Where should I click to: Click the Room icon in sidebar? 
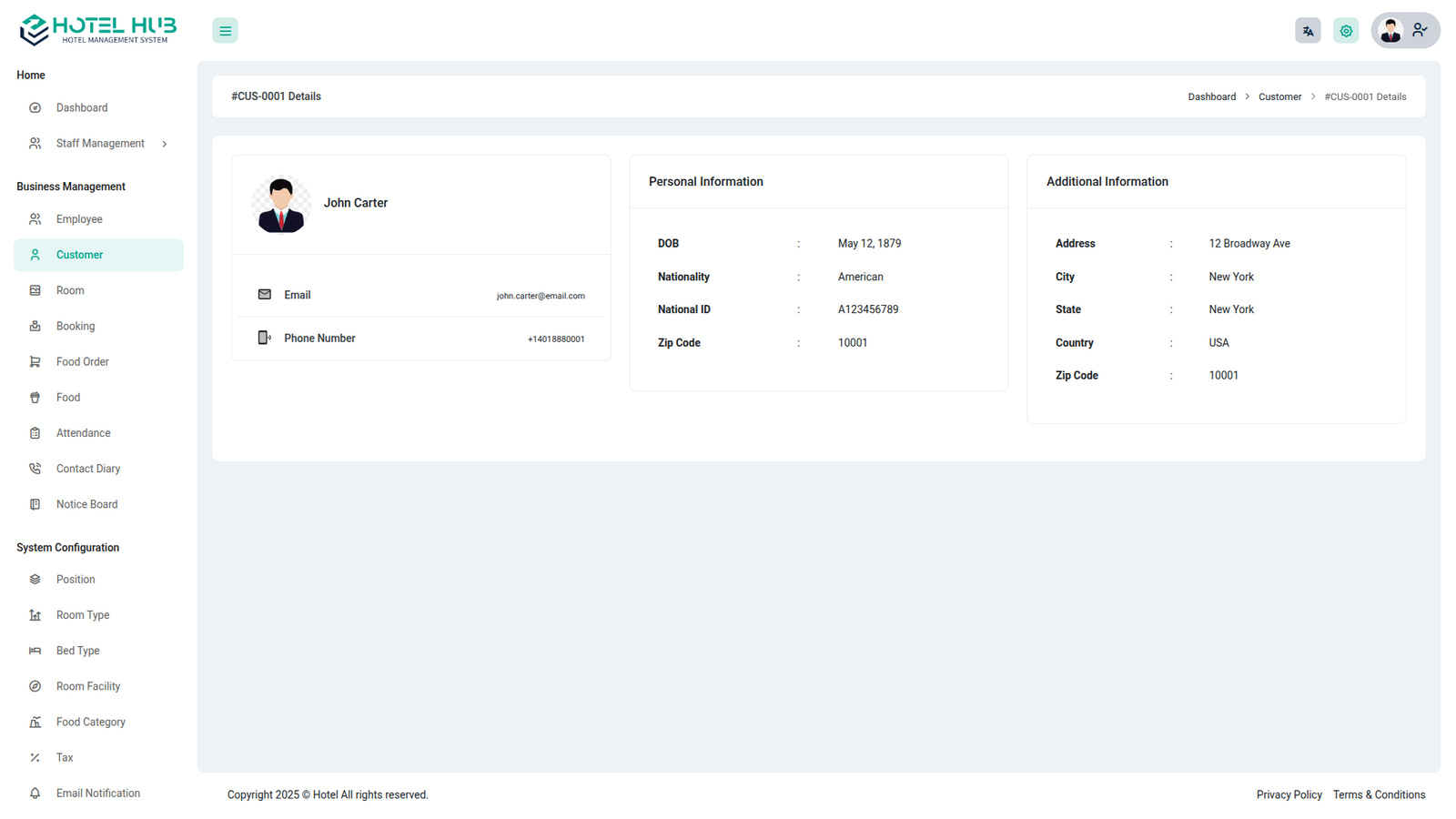[35, 291]
